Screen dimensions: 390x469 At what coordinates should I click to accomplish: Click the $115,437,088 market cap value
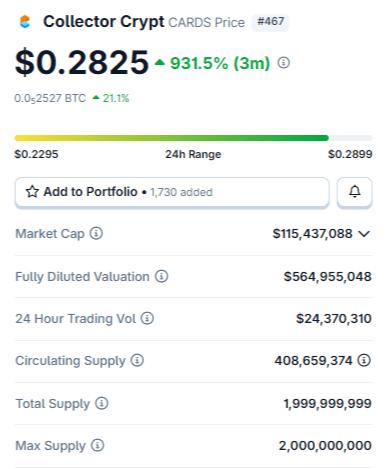pyautogui.click(x=312, y=234)
